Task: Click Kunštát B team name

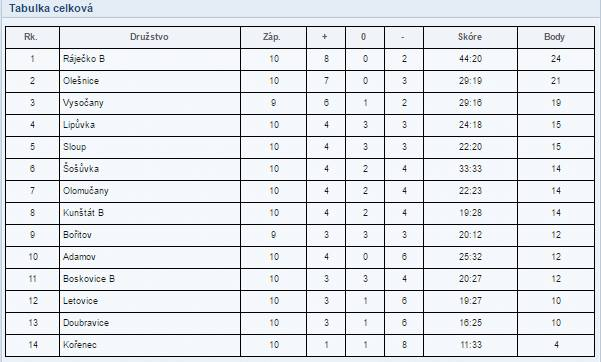Action: click(x=83, y=213)
